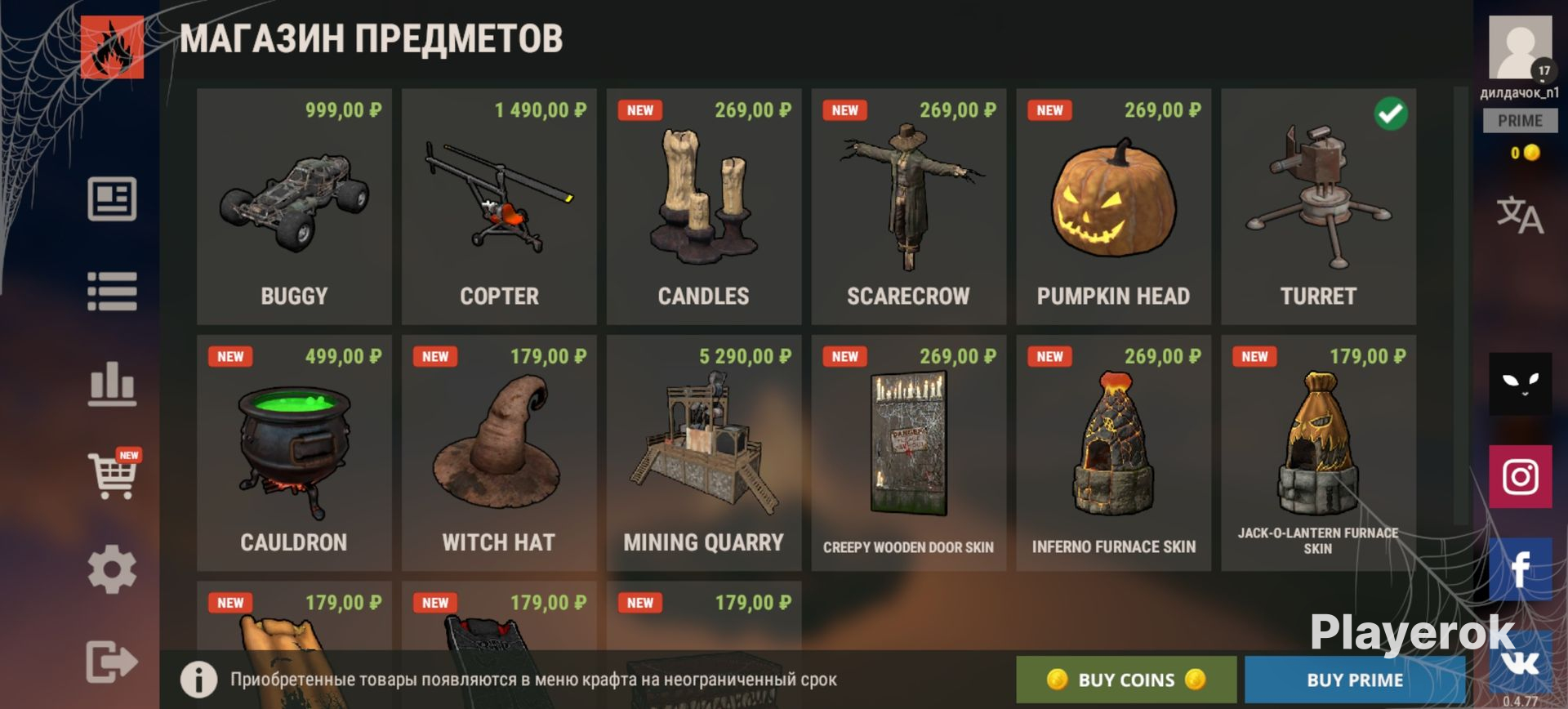Image resolution: width=1568 pixels, height=709 pixels.
Task: Click the BUY PRIME button
Action: pyautogui.click(x=1355, y=680)
